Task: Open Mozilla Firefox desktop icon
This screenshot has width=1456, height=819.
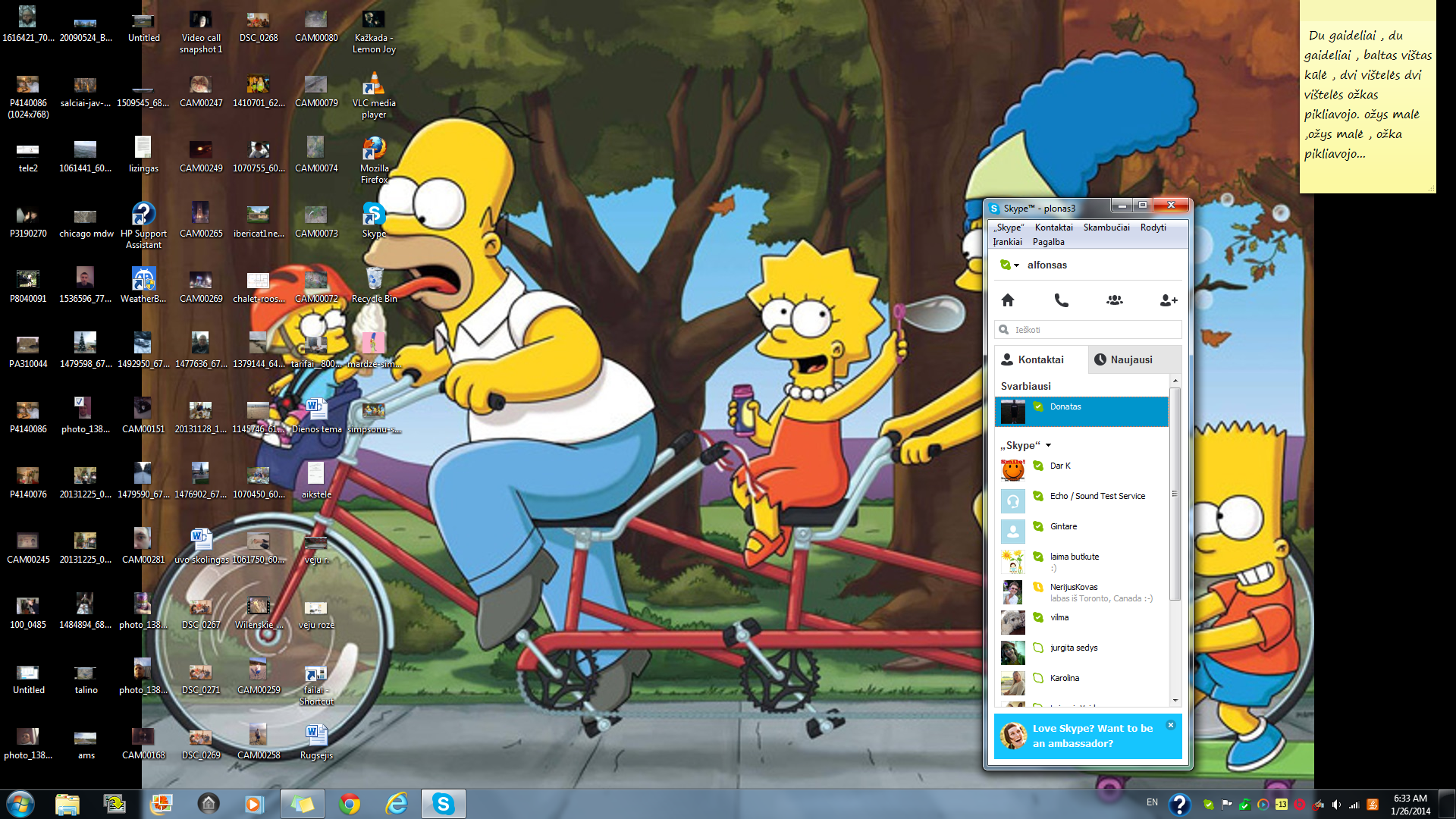Action: [374, 161]
